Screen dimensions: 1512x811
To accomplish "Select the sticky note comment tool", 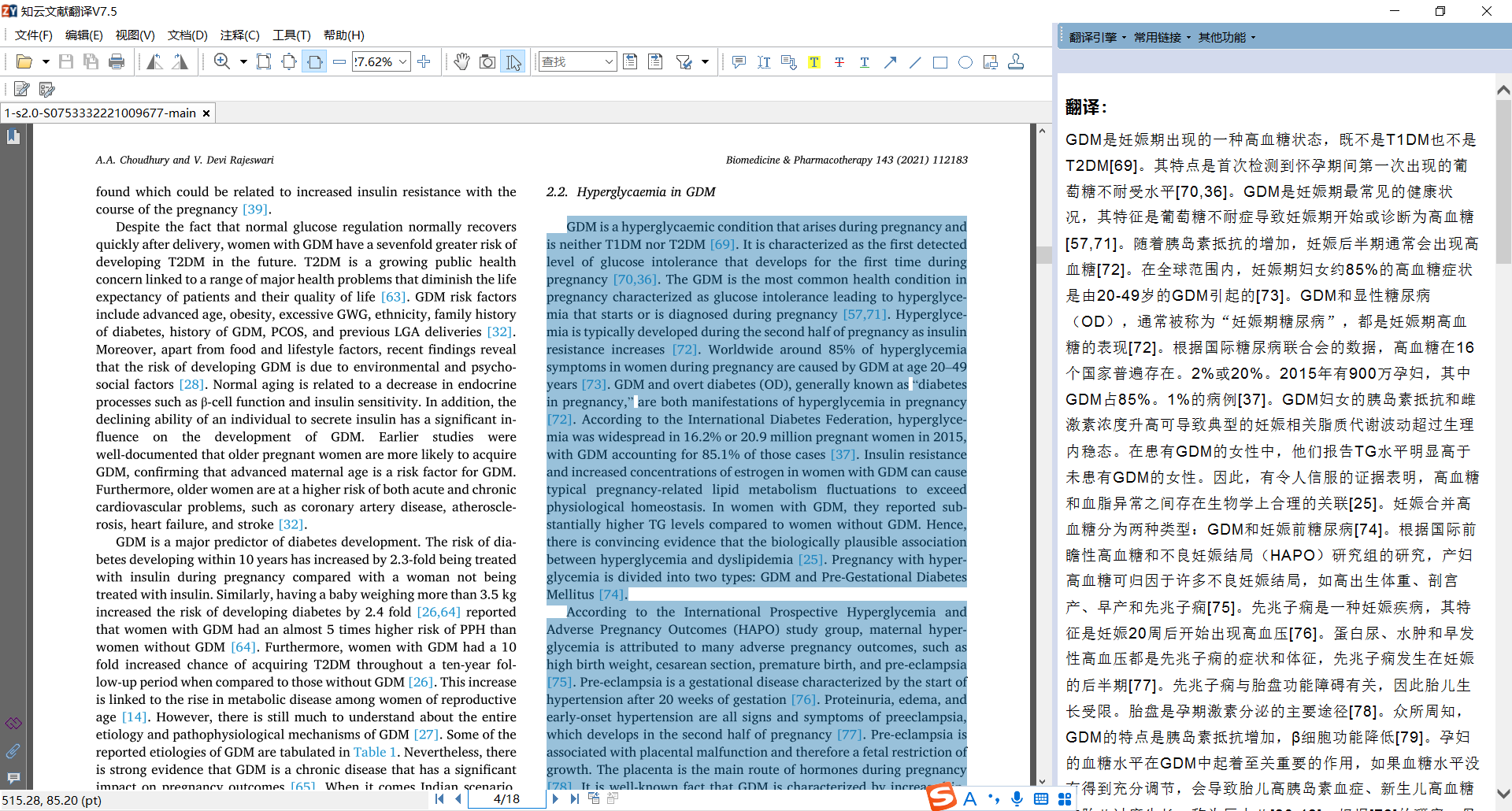I will coord(739,61).
